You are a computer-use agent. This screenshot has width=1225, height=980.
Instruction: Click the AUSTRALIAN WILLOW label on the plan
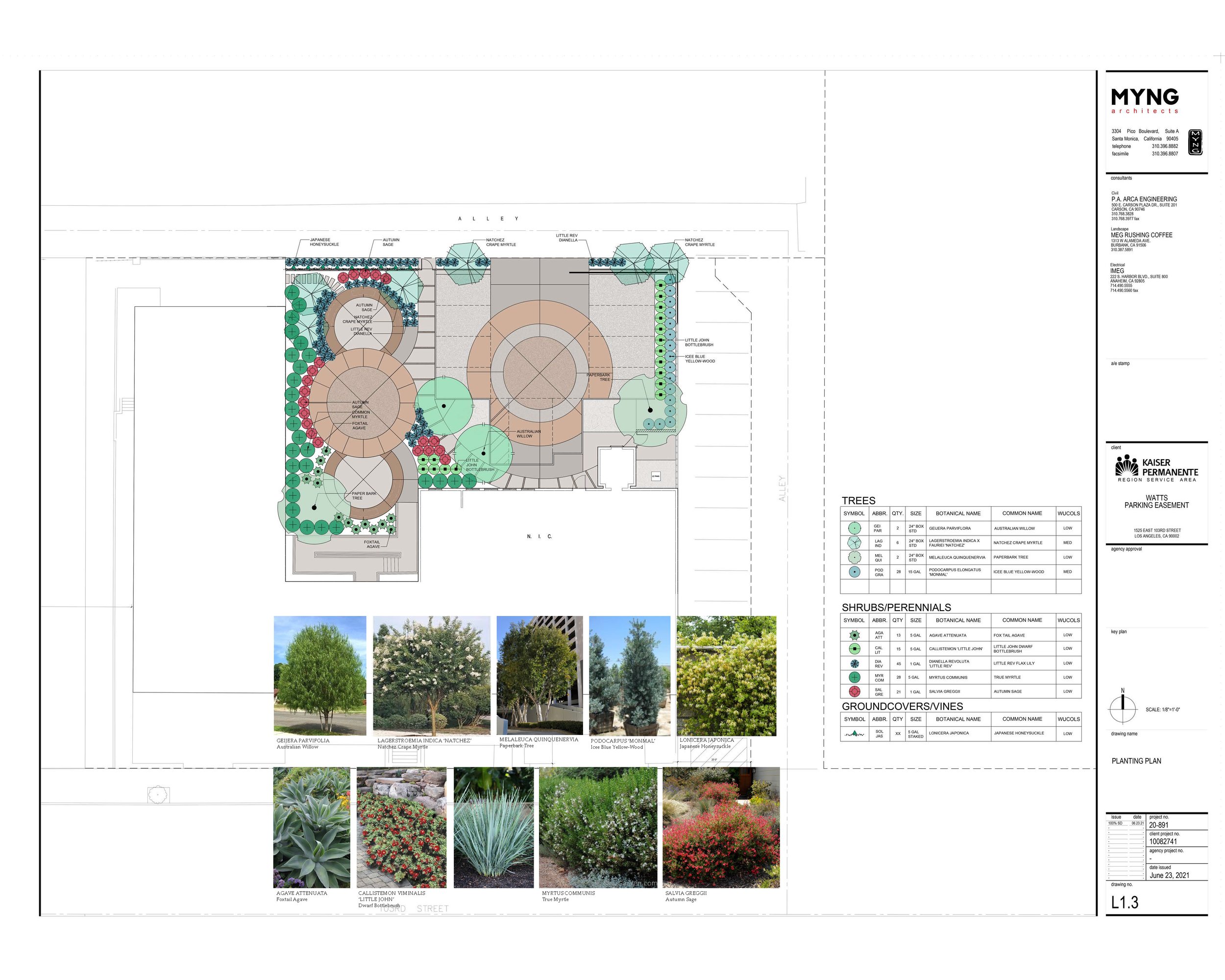[528, 434]
